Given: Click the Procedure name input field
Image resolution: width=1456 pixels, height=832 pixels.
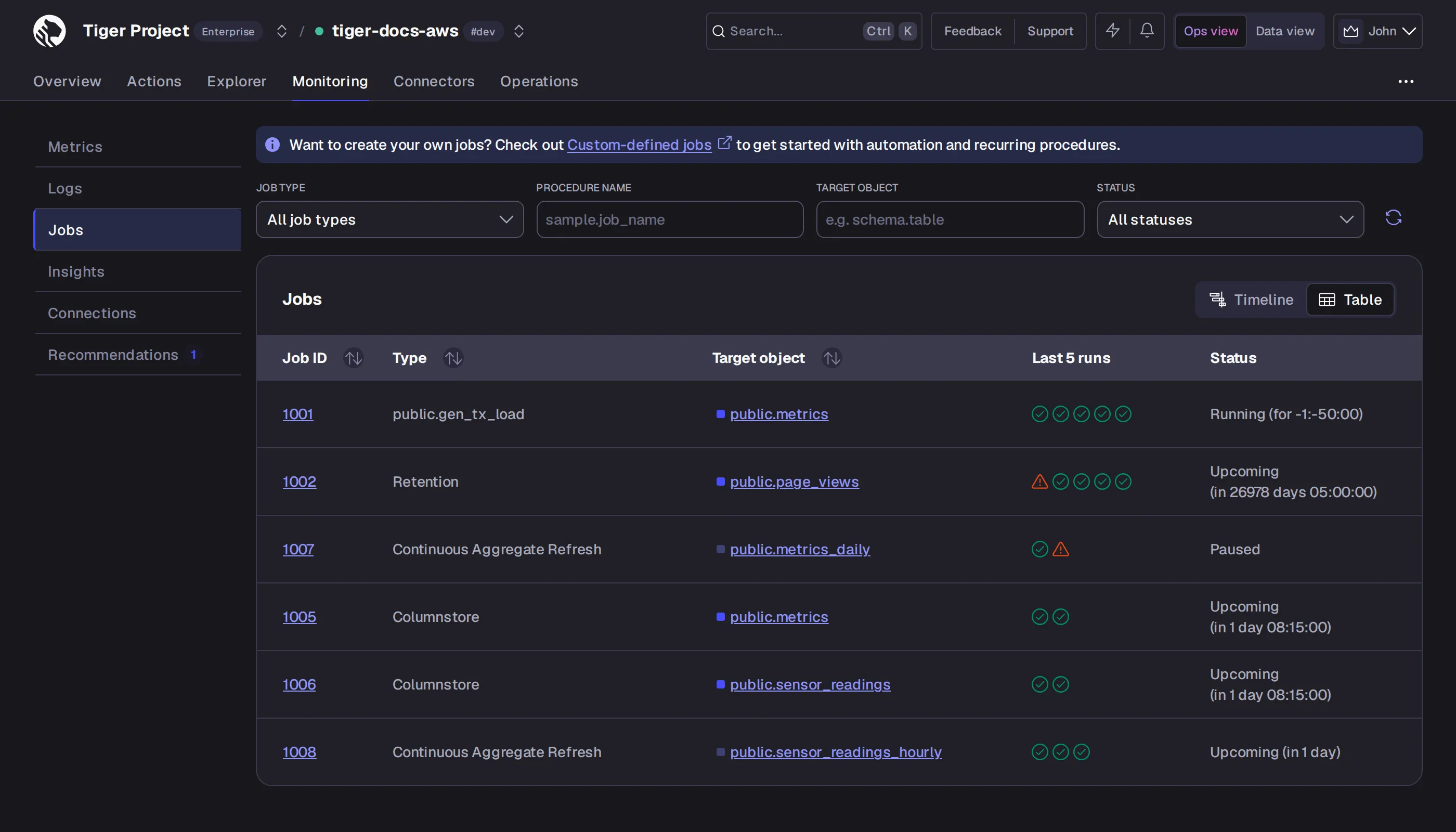Looking at the screenshot, I should tap(670, 219).
